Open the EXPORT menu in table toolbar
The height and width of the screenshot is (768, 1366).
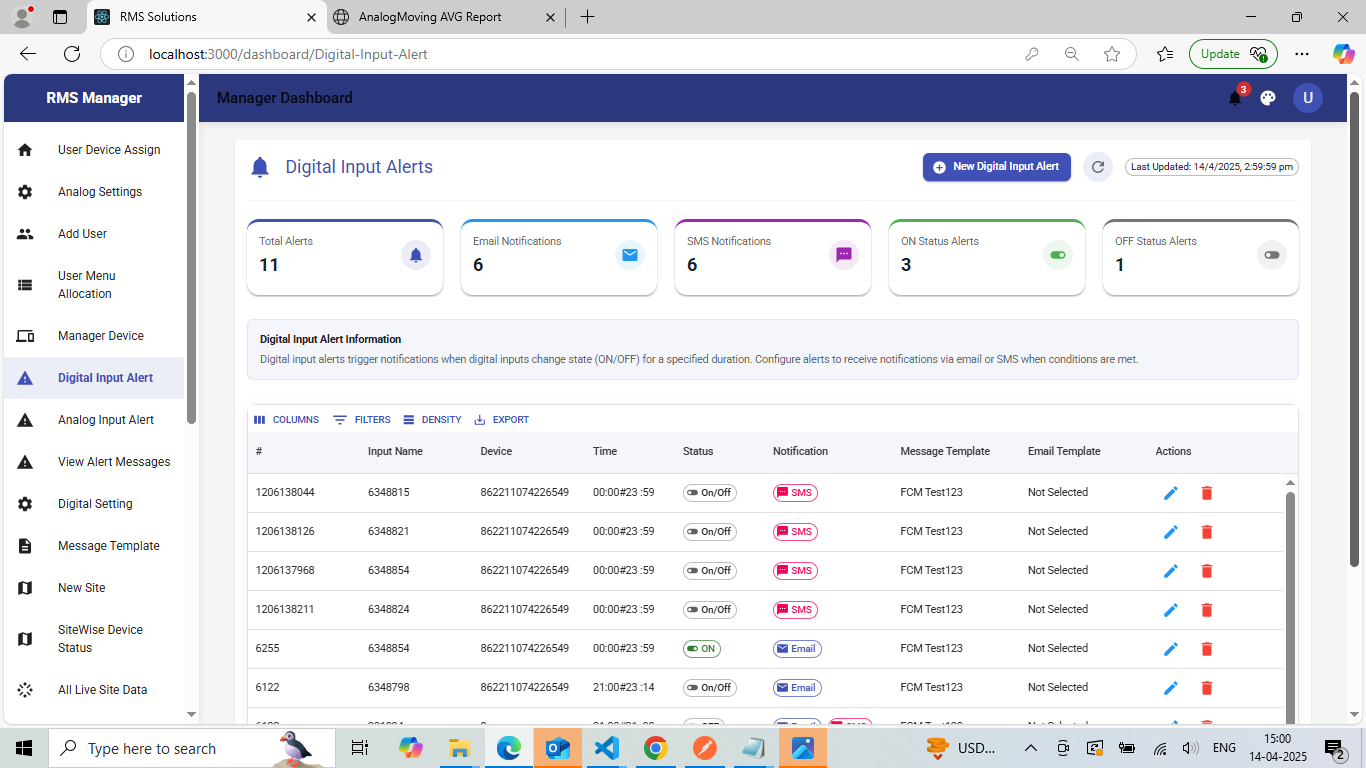click(x=501, y=420)
